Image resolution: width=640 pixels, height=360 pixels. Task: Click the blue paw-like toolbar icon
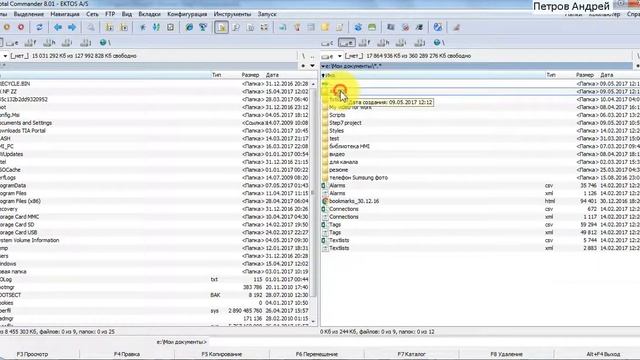point(358,27)
